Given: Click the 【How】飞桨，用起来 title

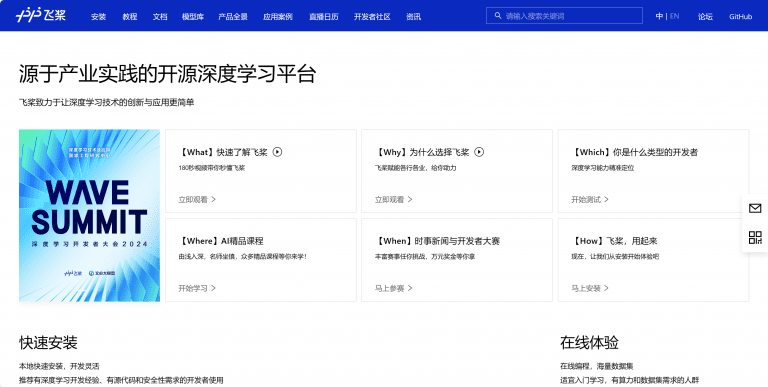Looking at the screenshot, I should pyautogui.click(x=614, y=241).
